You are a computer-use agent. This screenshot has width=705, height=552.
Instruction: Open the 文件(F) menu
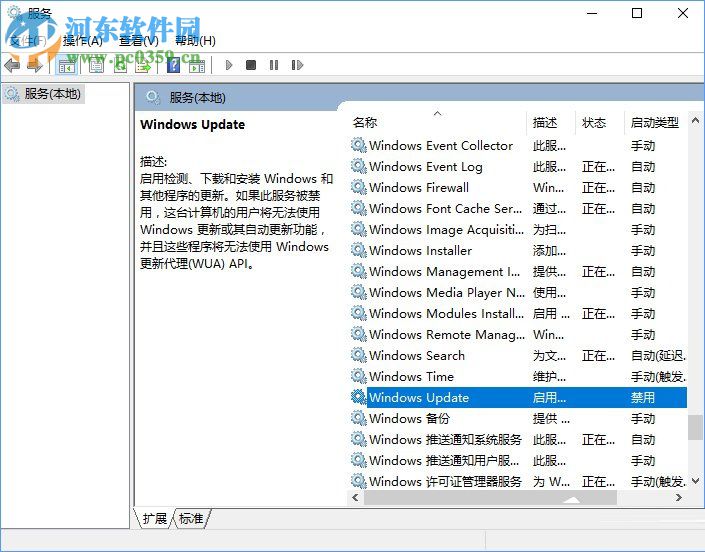pos(28,41)
